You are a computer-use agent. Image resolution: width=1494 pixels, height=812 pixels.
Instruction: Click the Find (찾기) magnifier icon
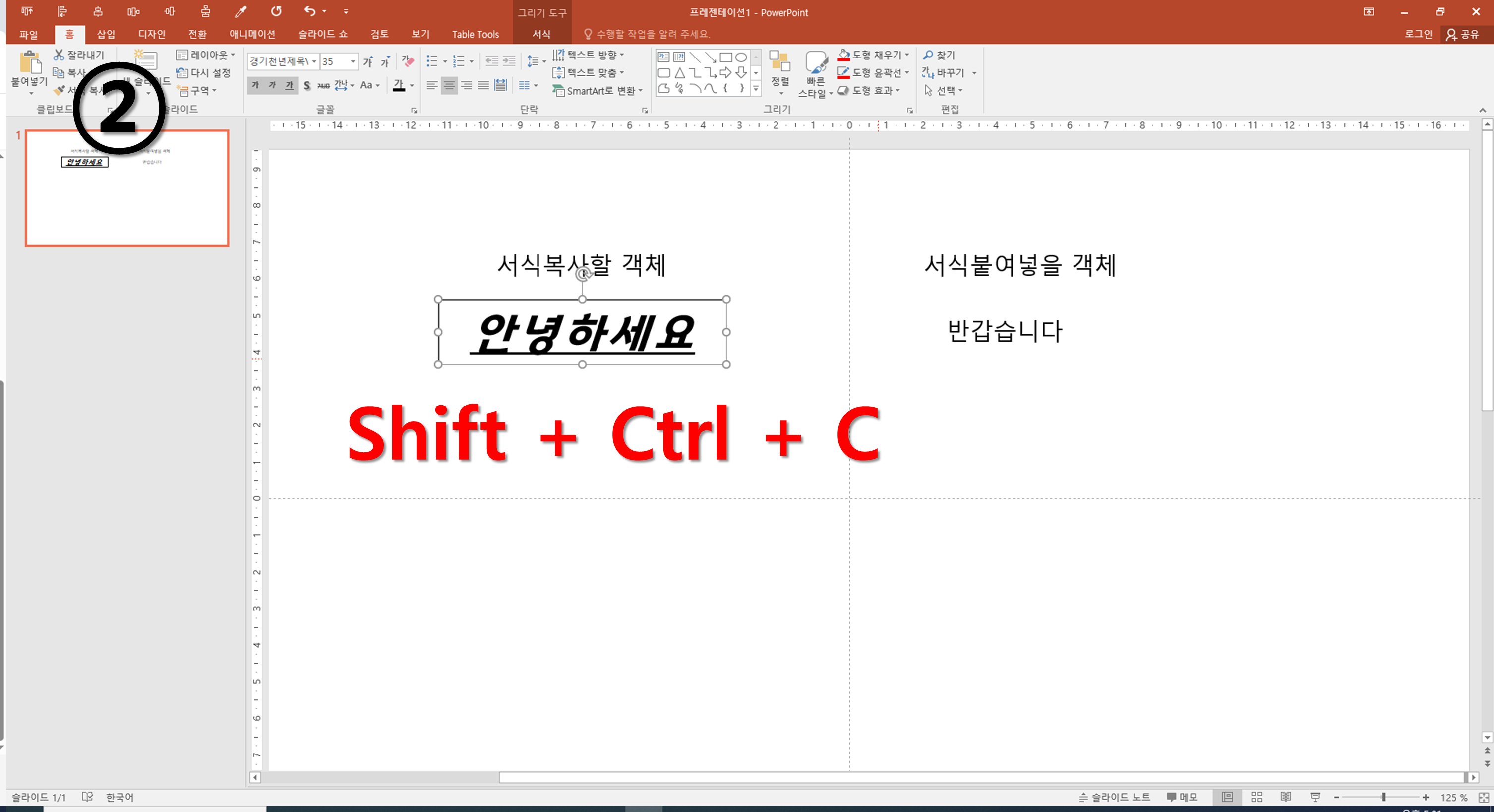(928, 55)
